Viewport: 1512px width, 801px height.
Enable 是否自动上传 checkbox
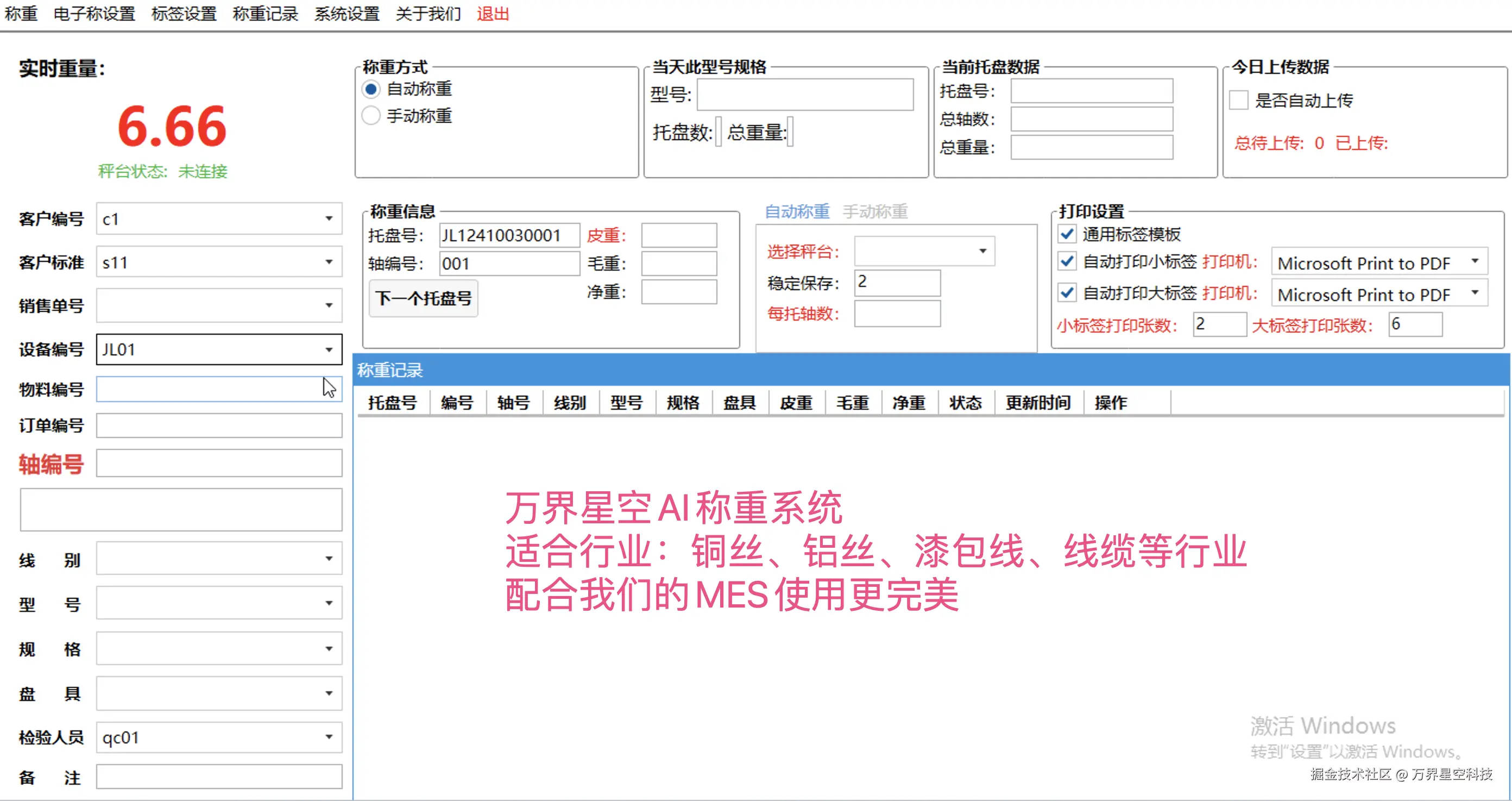coord(1238,101)
